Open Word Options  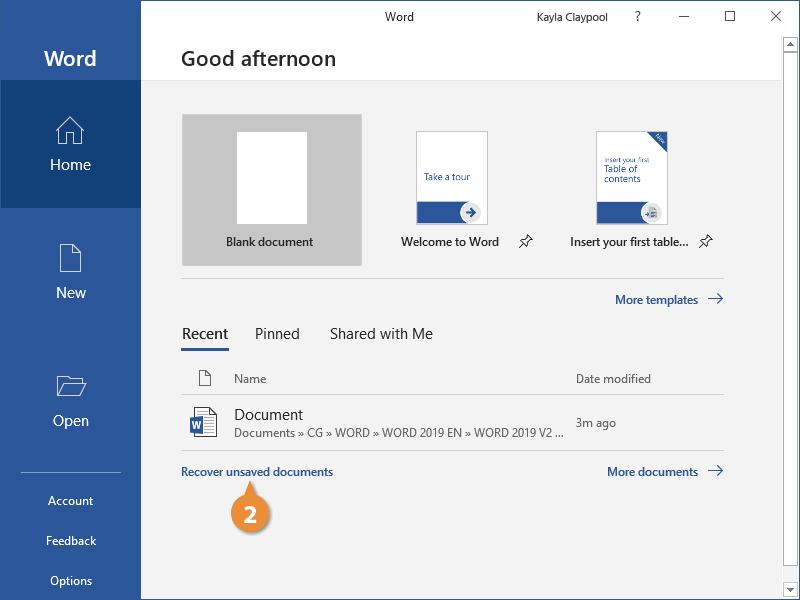click(70, 580)
